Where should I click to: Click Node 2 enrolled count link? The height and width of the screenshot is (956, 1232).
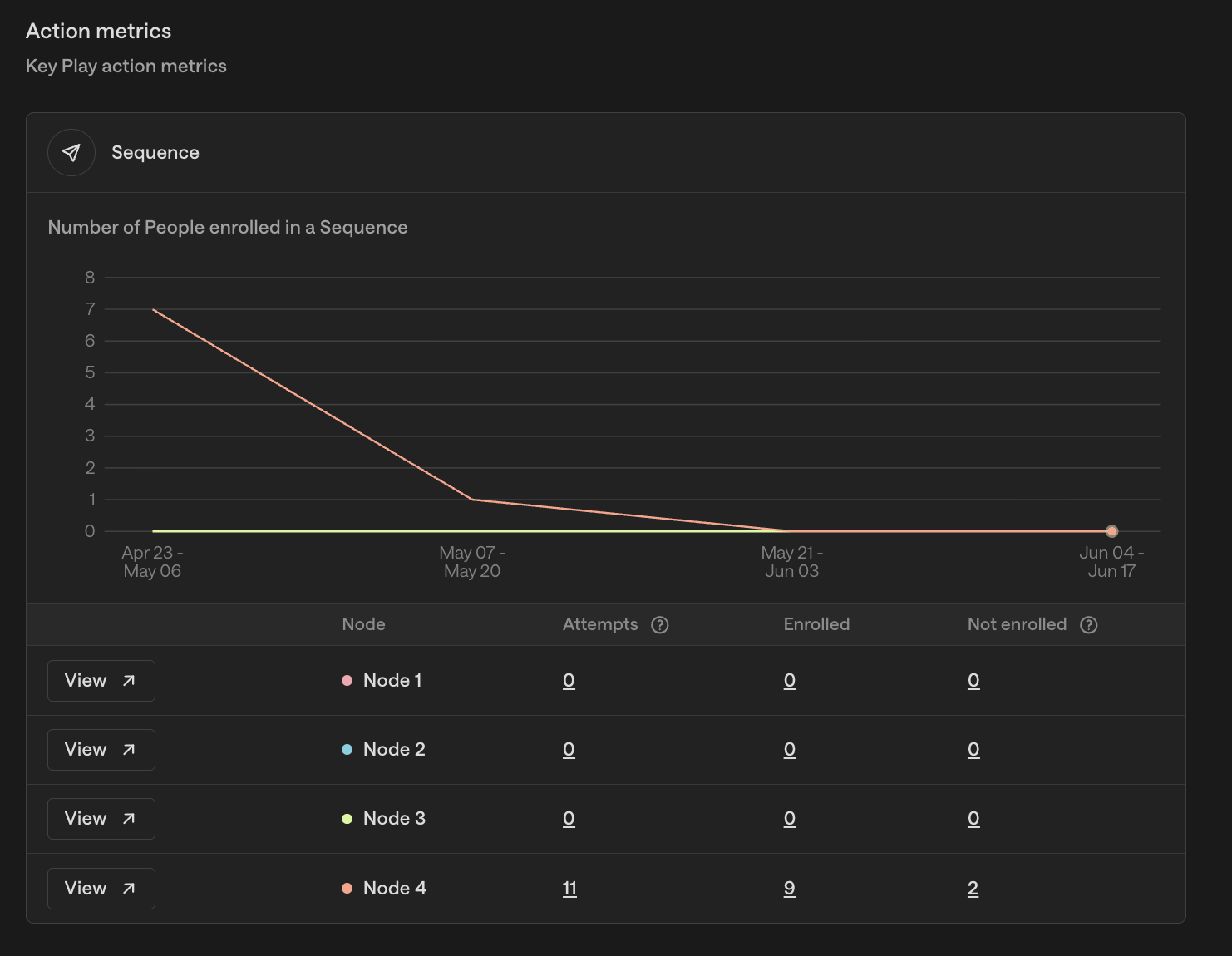[x=790, y=750]
